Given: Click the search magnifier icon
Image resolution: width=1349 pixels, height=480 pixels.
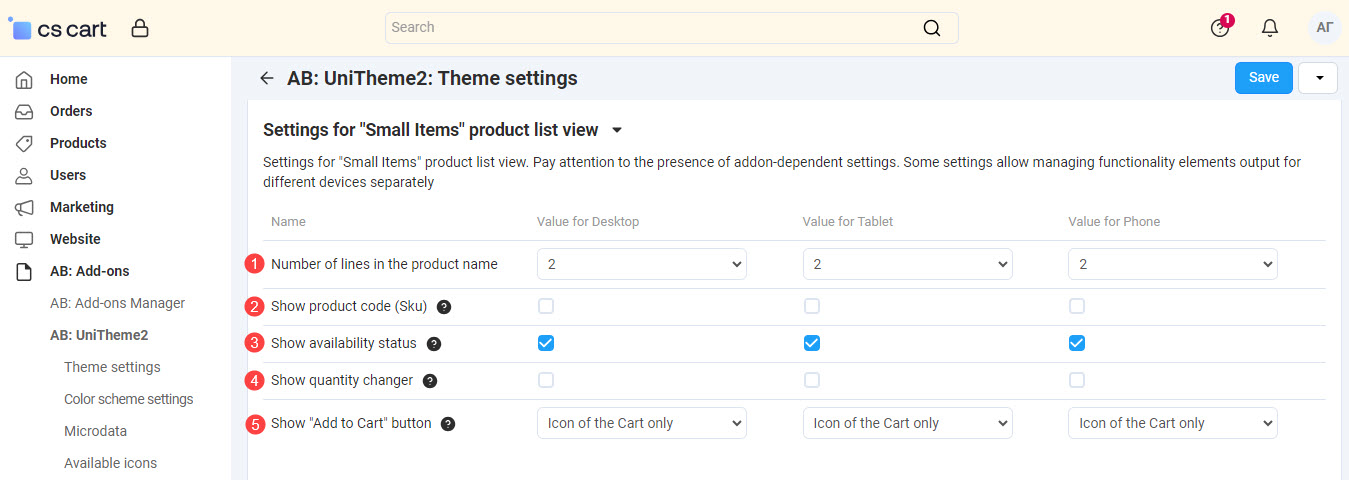Looking at the screenshot, I should point(932,28).
